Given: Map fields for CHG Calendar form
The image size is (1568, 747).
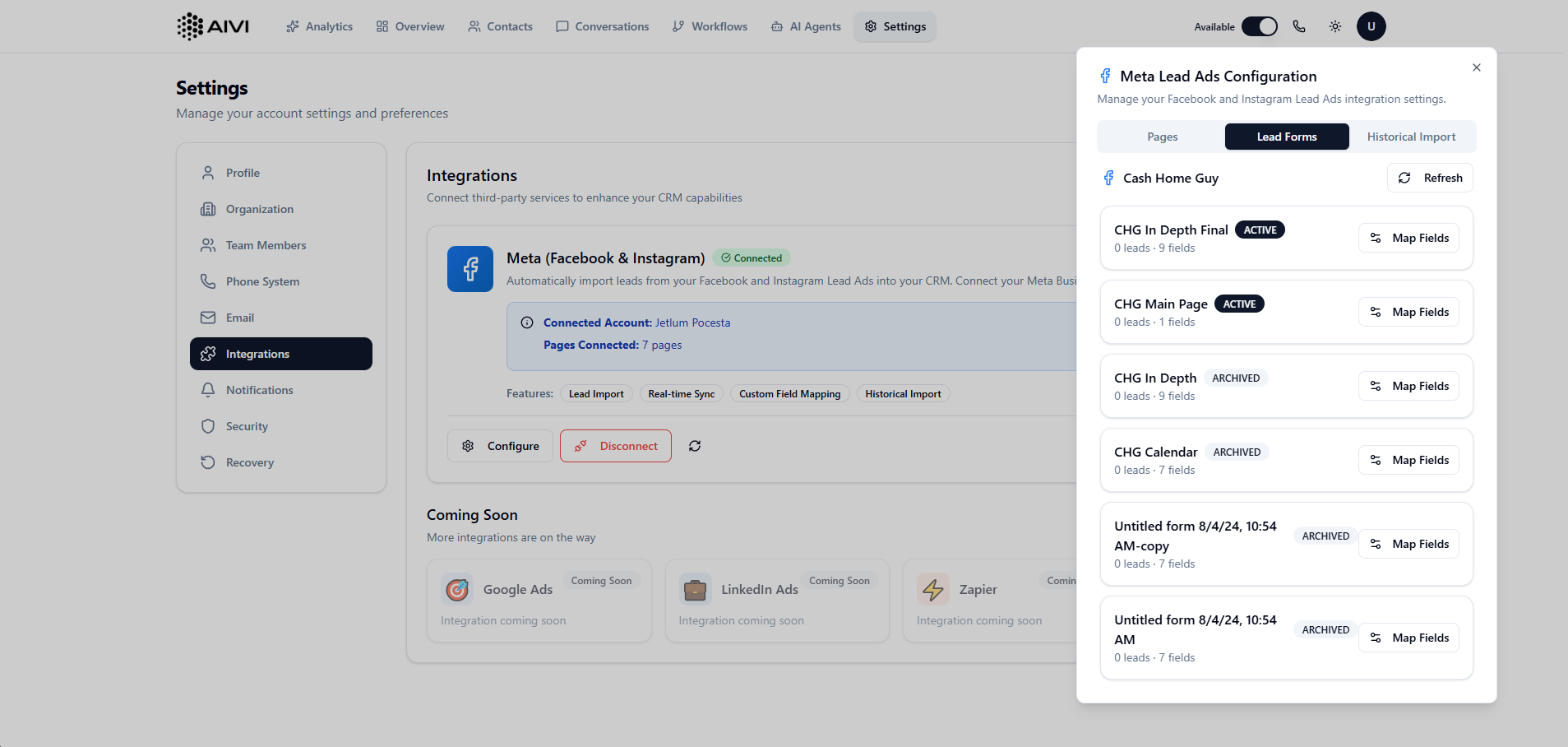Looking at the screenshot, I should click(1408, 460).
